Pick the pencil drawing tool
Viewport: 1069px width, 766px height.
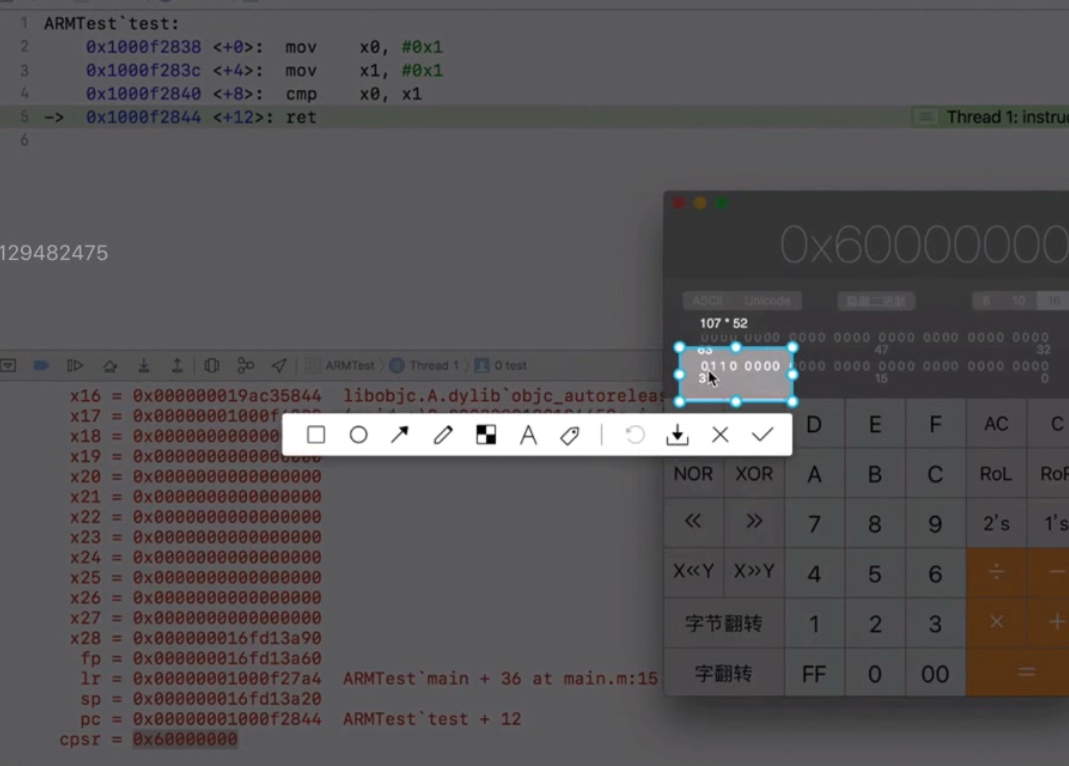[x=443, y=435]
